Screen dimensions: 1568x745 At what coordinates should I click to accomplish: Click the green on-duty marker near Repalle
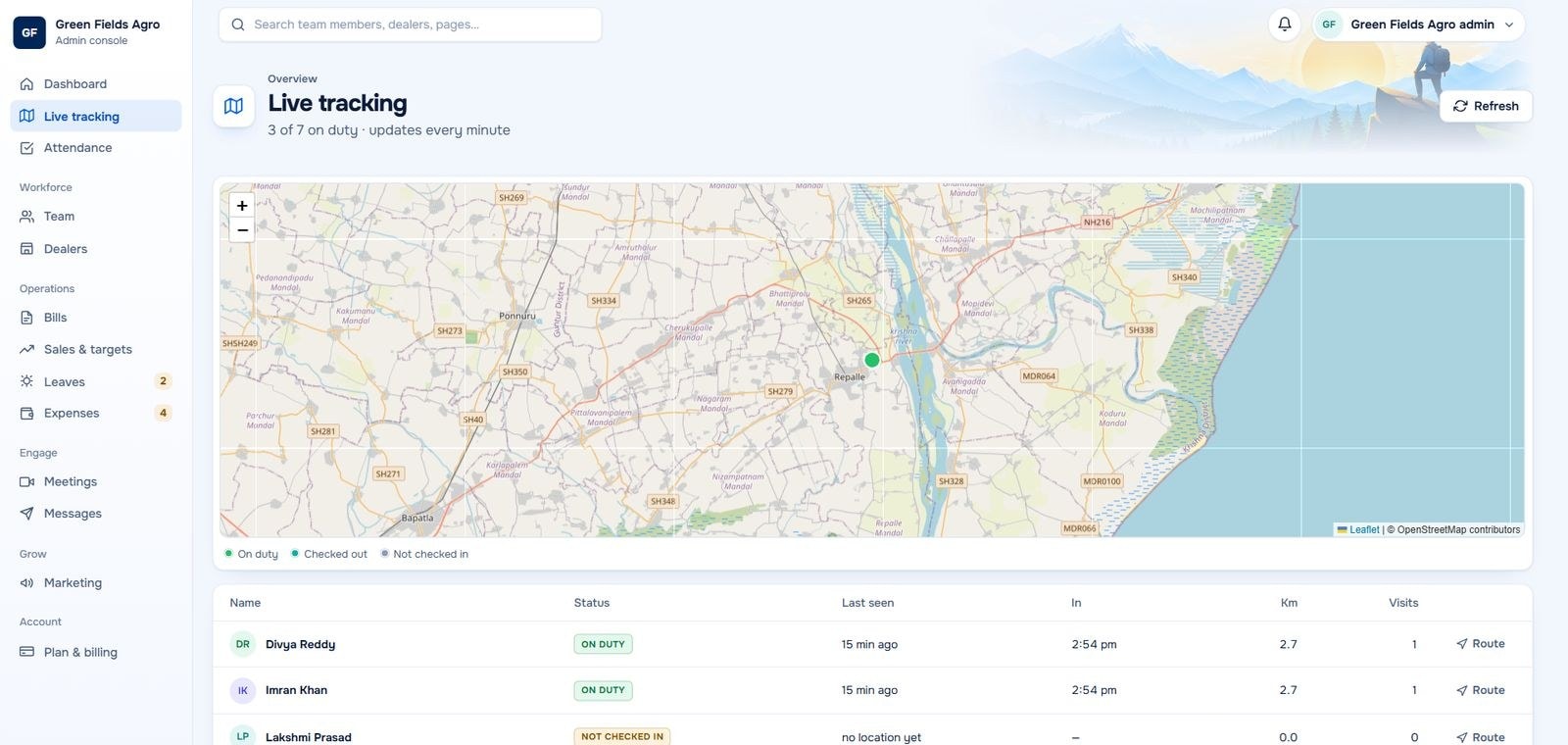[x=872, y=360]
